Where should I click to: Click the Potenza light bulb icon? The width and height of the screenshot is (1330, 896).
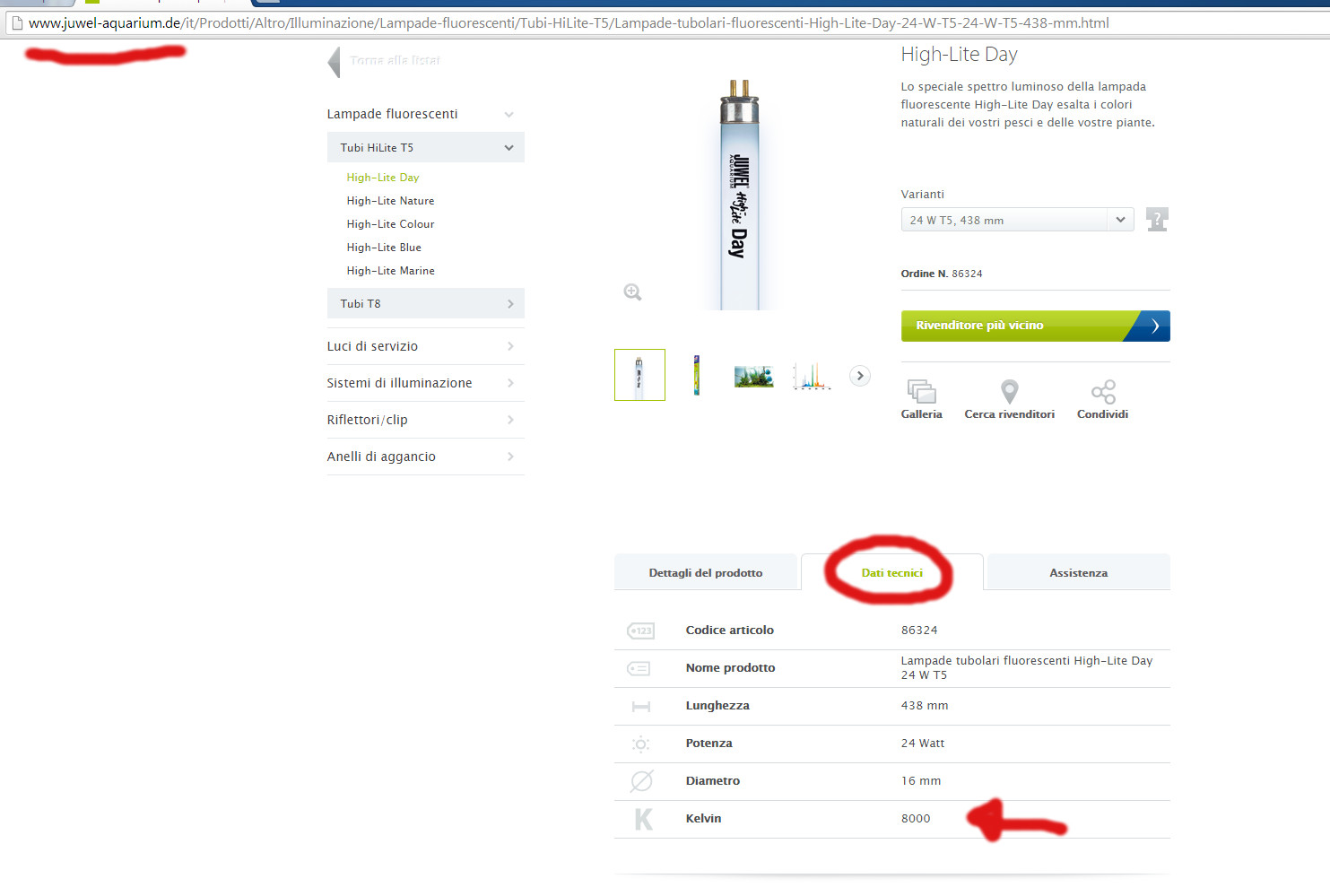pos(640,744)
